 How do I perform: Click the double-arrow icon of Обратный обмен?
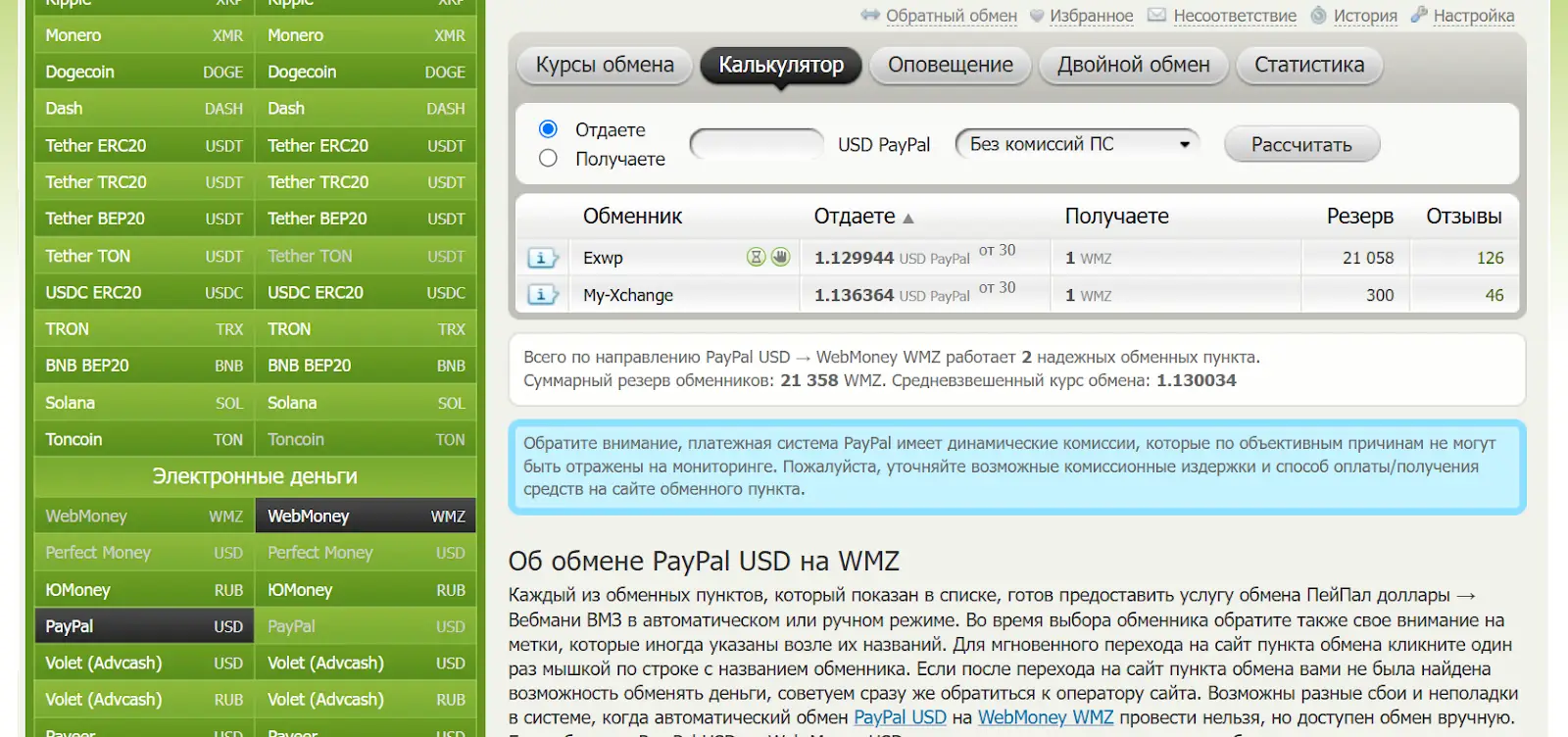[870, 15]
